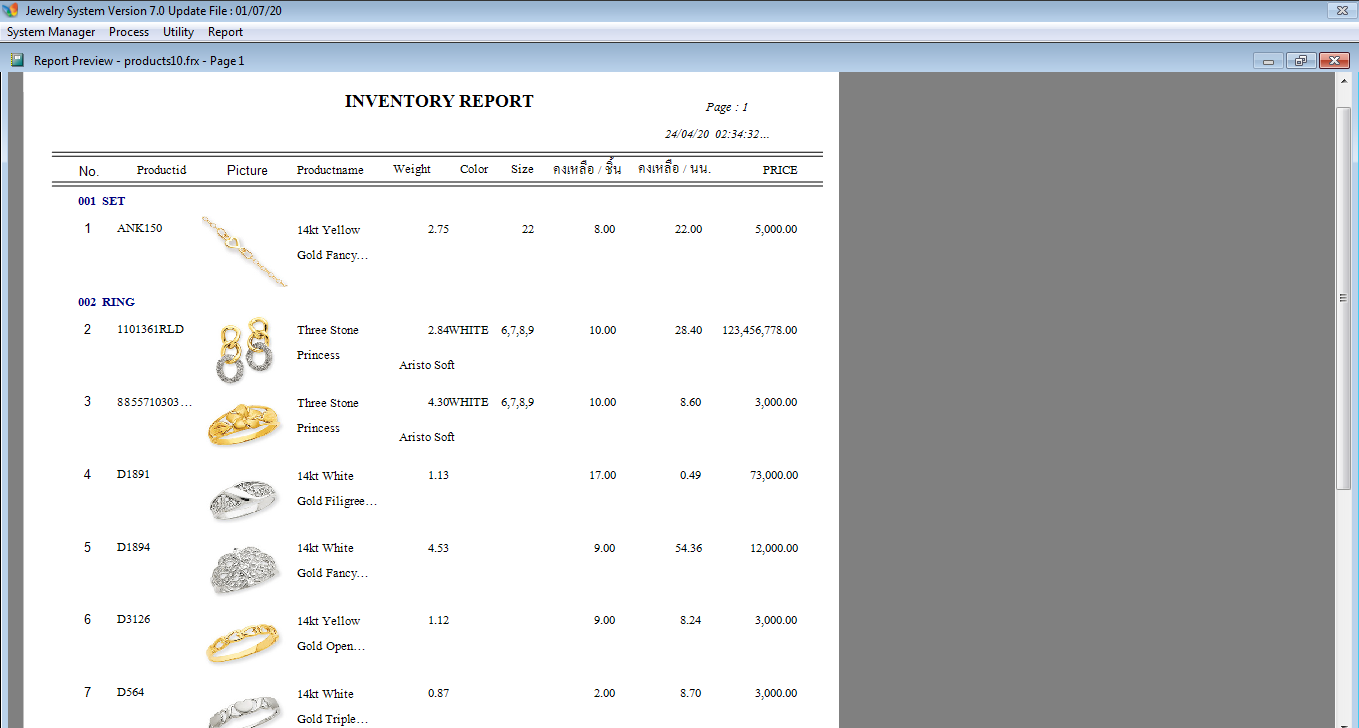Click the '14kt White Gold Filigree…' product name

pyautogui.click(x=336, y=488)
